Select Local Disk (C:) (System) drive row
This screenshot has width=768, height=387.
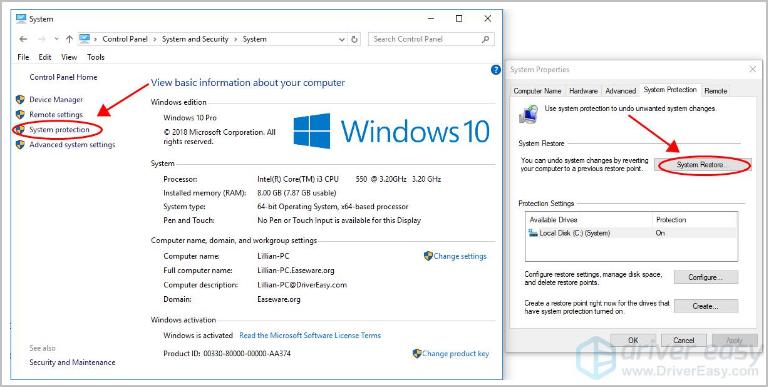coord(631,234)
